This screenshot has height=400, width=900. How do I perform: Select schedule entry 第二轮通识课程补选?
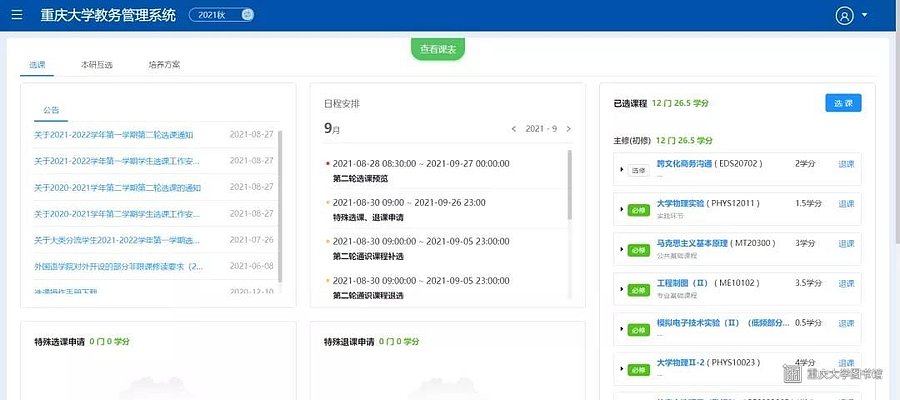point(368,257)
